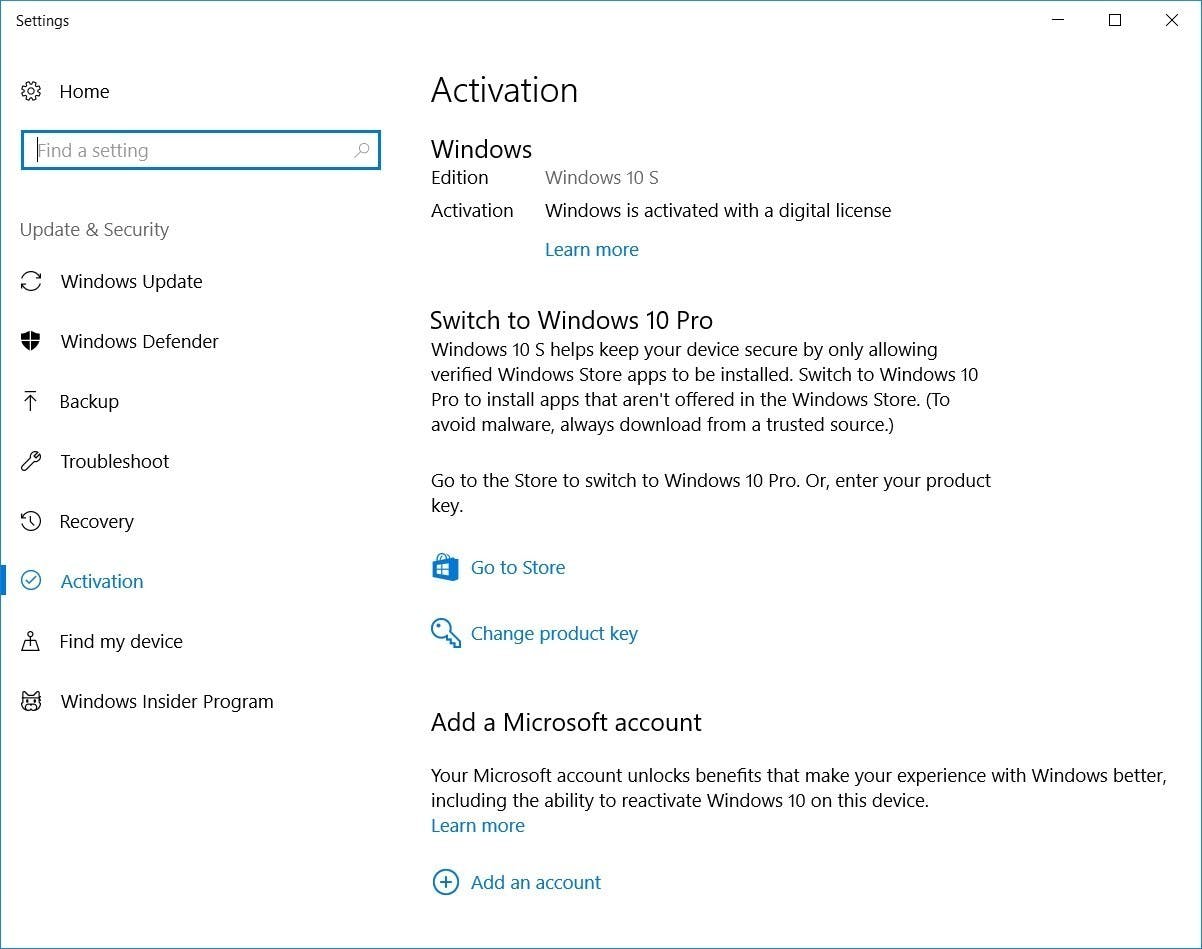
Task: Click the product key icon
Action: 445,633
